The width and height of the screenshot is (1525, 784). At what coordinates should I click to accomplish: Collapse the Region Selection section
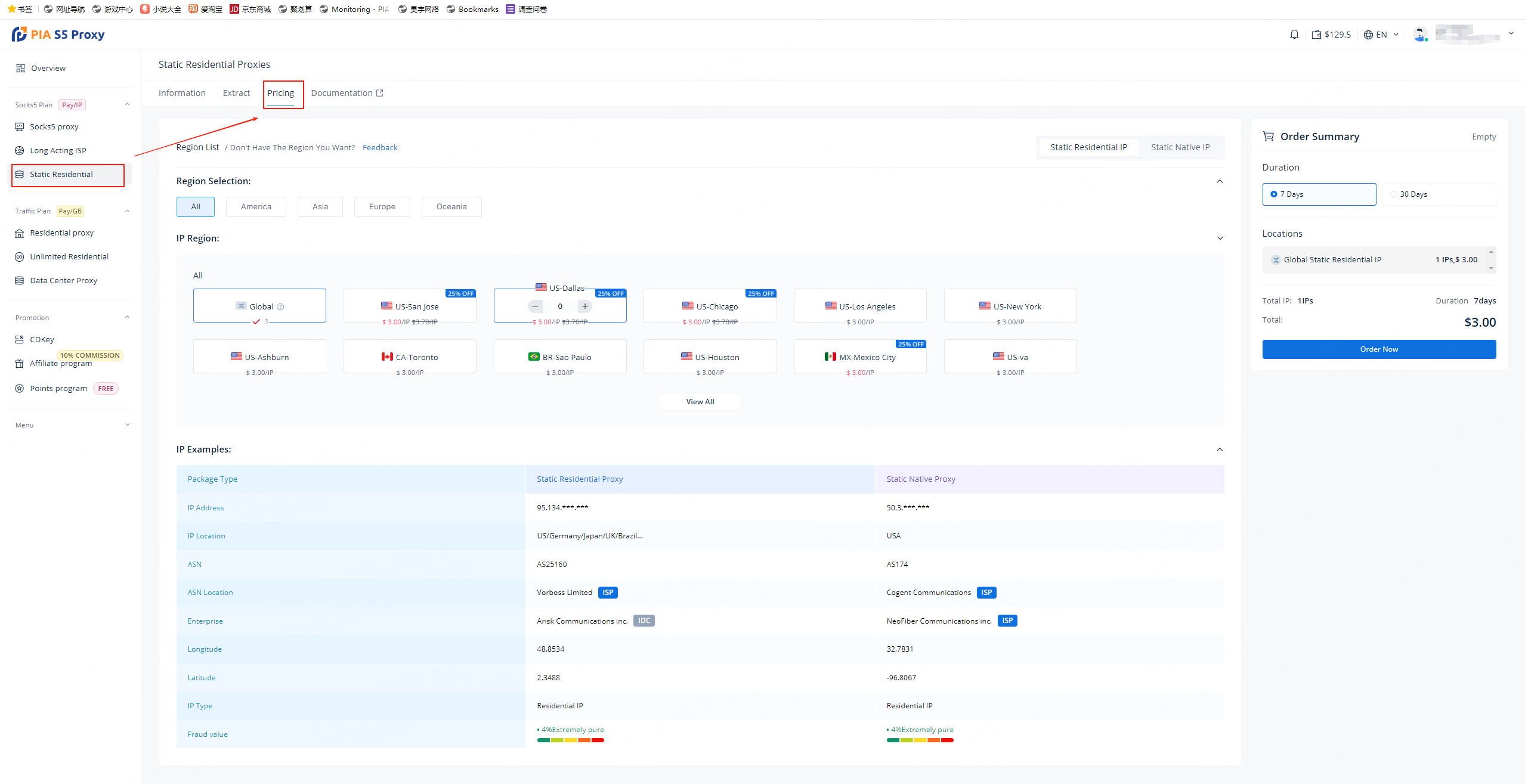click(1220, 181)
